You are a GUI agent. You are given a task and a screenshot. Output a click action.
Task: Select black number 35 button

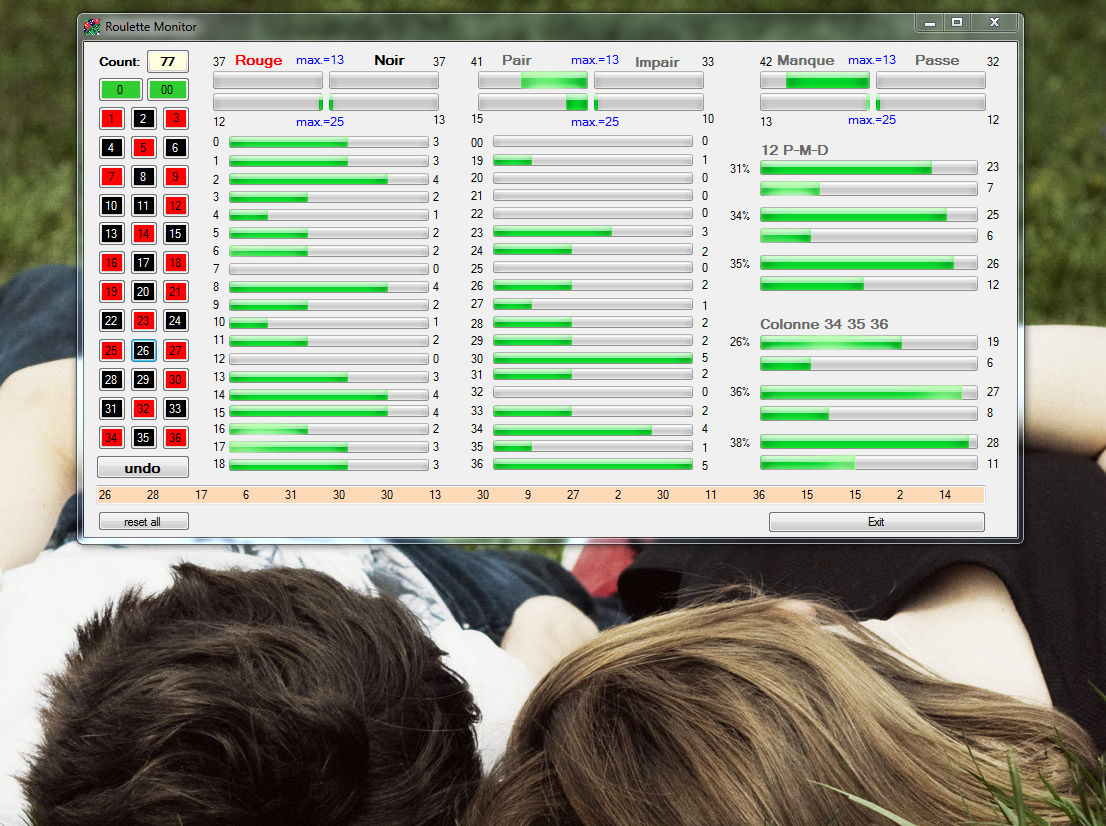click(x=143, y=437)
